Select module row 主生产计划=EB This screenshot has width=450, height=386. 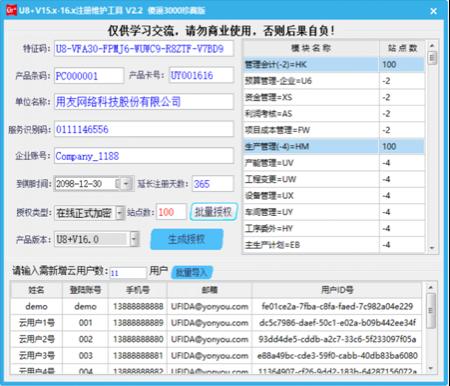(334, 245)
